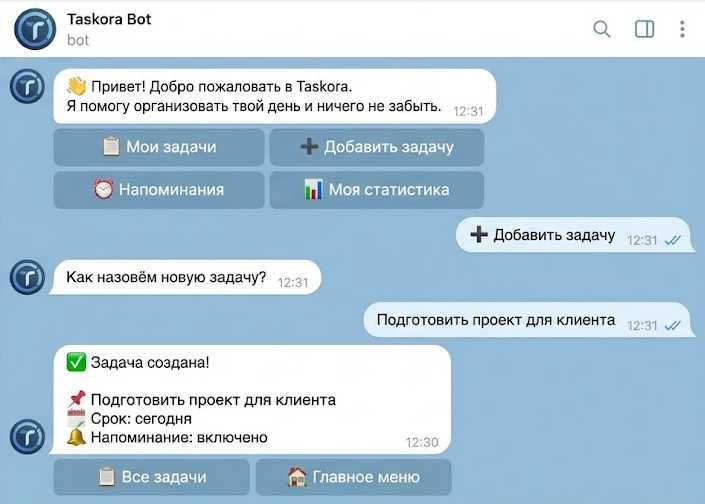
Task: Open Taskora Bot profile avatar in header
Action: [35, 29]
